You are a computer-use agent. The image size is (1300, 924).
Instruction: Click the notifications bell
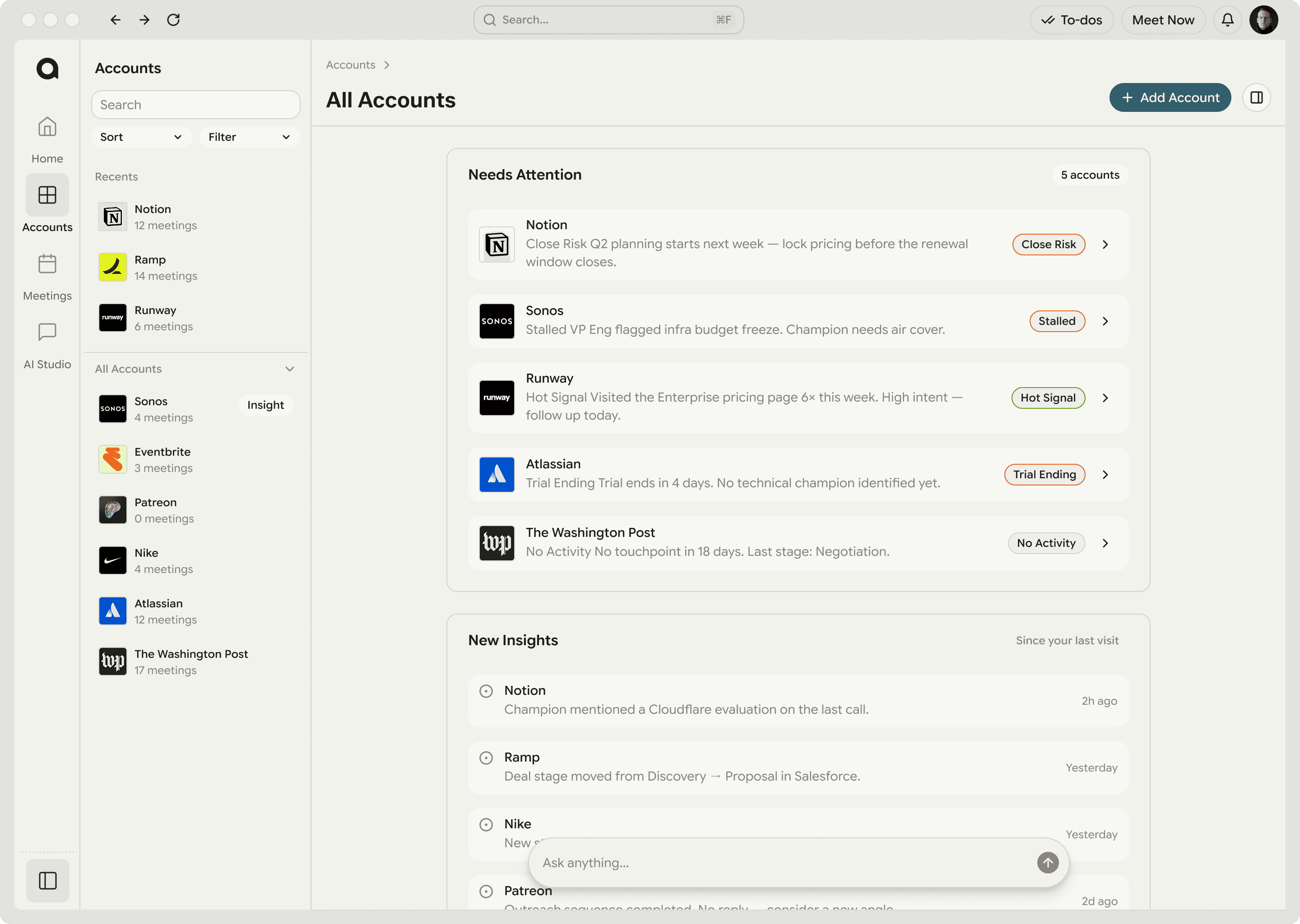pyautogui.click(x=1227, y=19)
